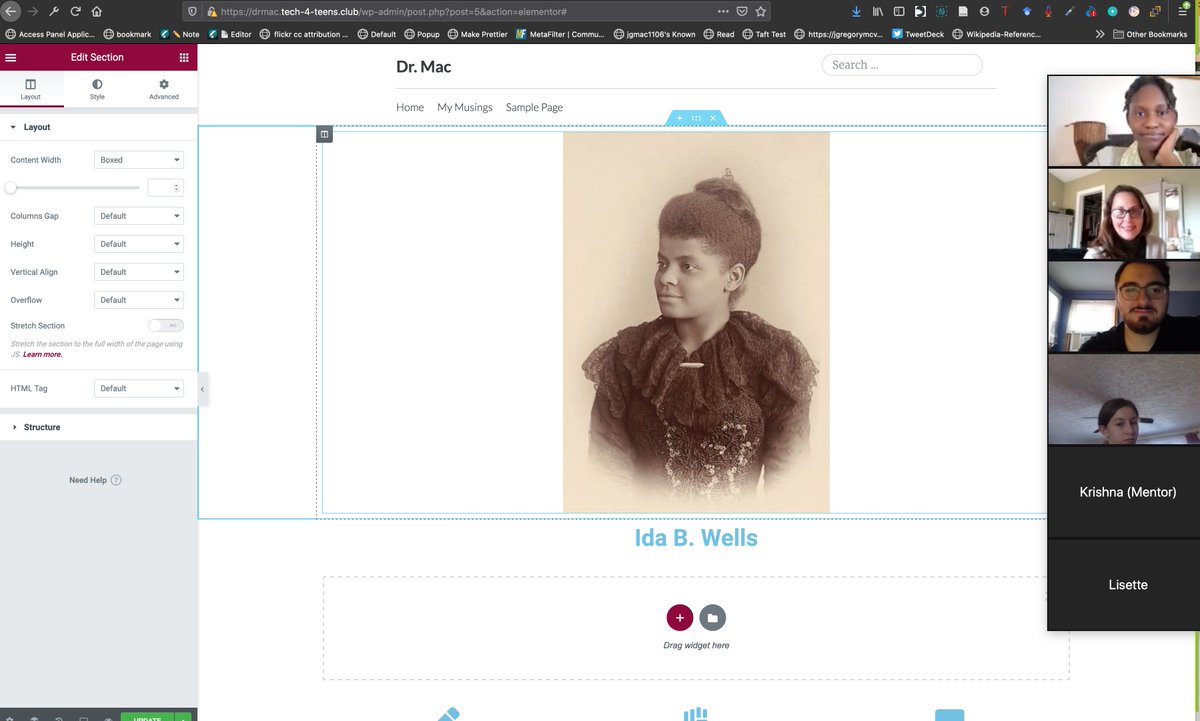Click the content width slider handle
1200x721 pixels.
(11, 187)
